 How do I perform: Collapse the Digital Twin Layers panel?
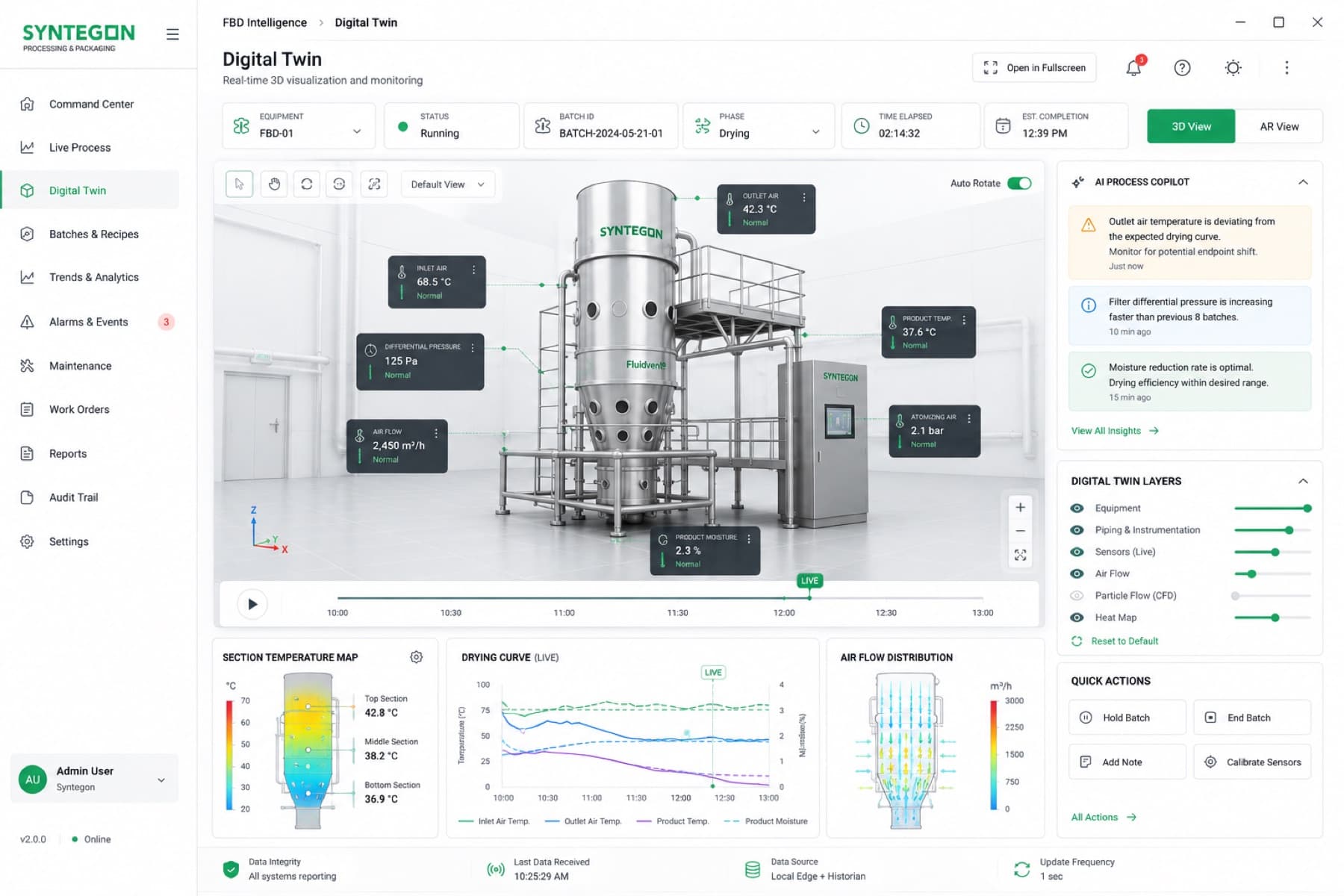pyautogui.click(x=1303, y=482)
